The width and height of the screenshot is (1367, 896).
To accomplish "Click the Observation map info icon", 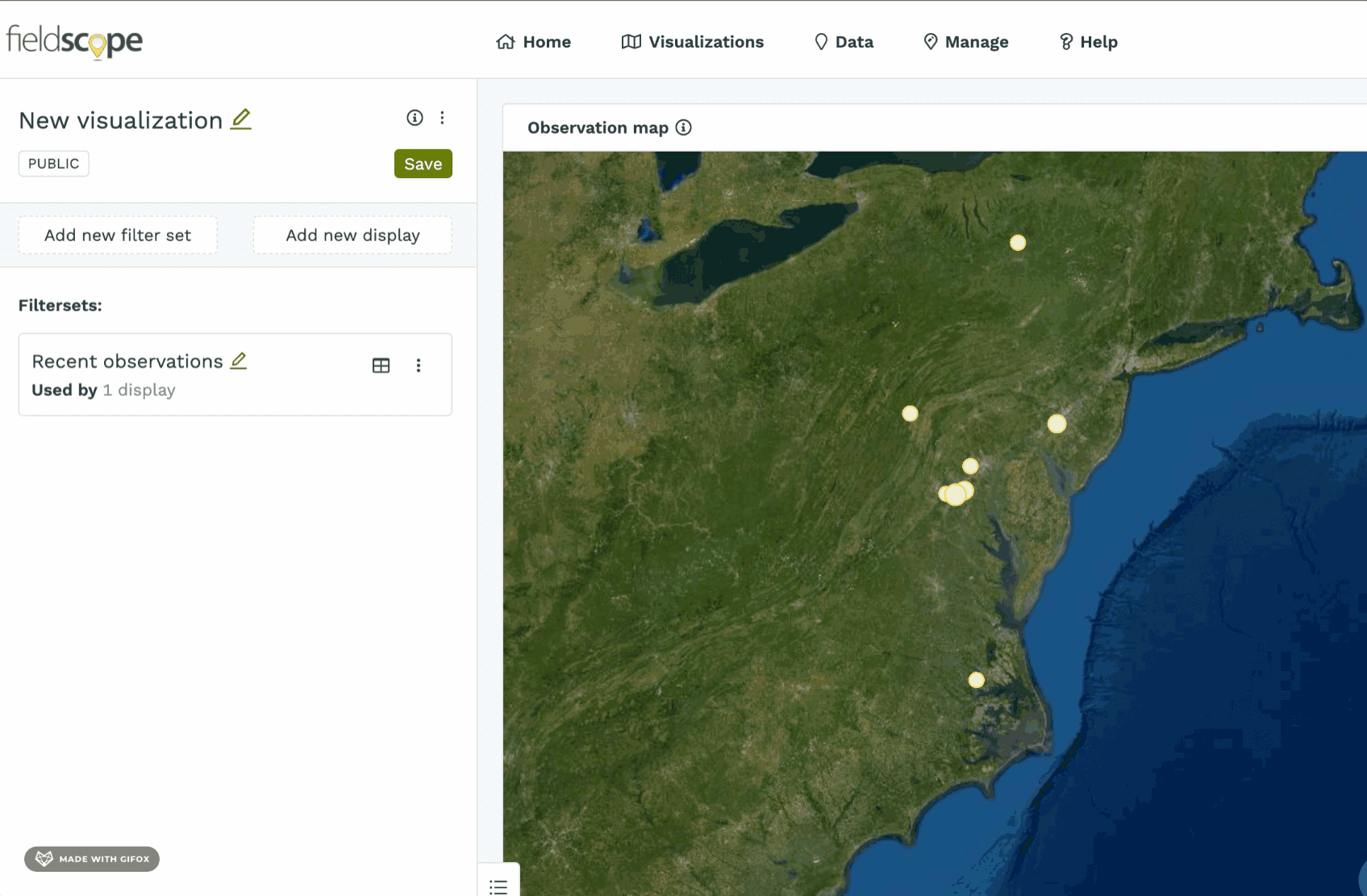I will (683, 127).
